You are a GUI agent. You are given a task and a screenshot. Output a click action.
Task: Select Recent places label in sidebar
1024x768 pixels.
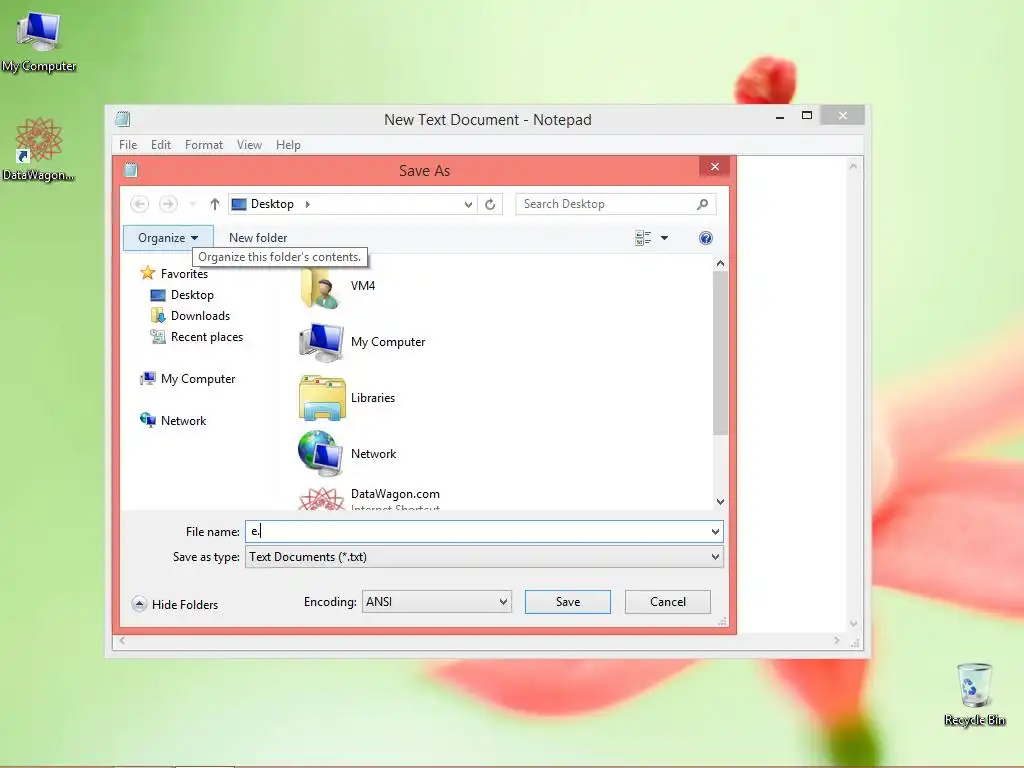(207, 337)
